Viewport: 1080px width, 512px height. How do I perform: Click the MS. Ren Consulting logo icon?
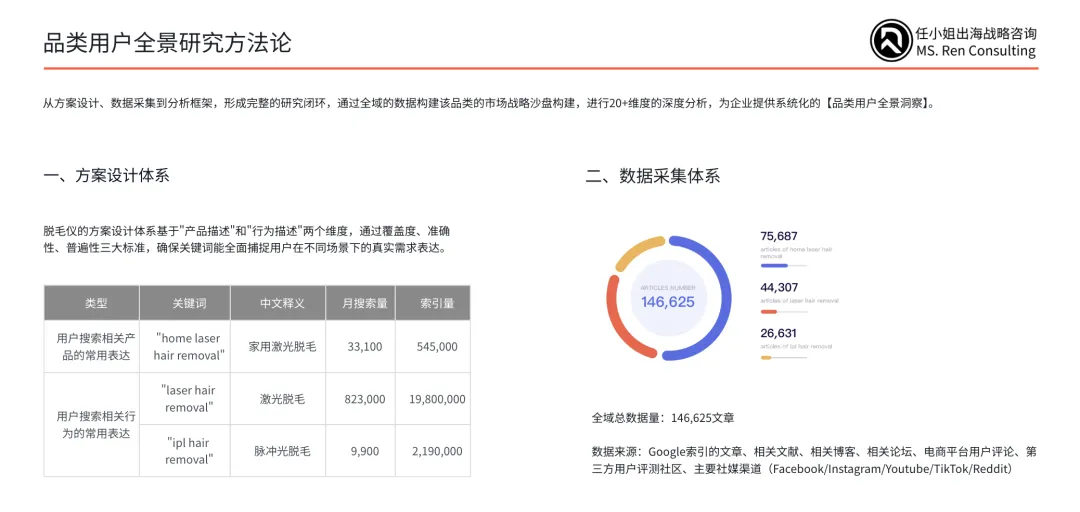click(891, 41)
